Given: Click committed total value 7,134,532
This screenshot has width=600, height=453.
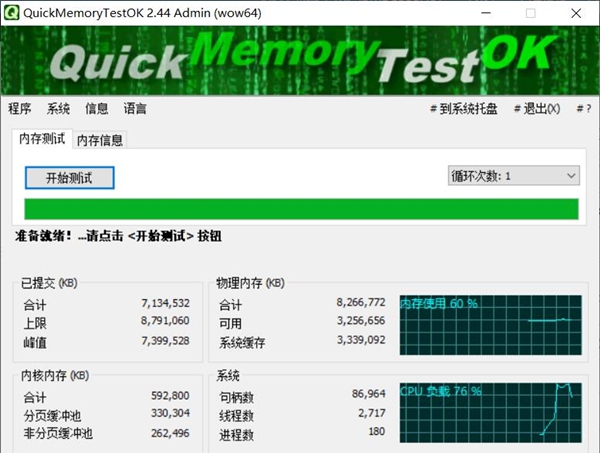Looking at the screenshot, I should click(x=165, y=303).
